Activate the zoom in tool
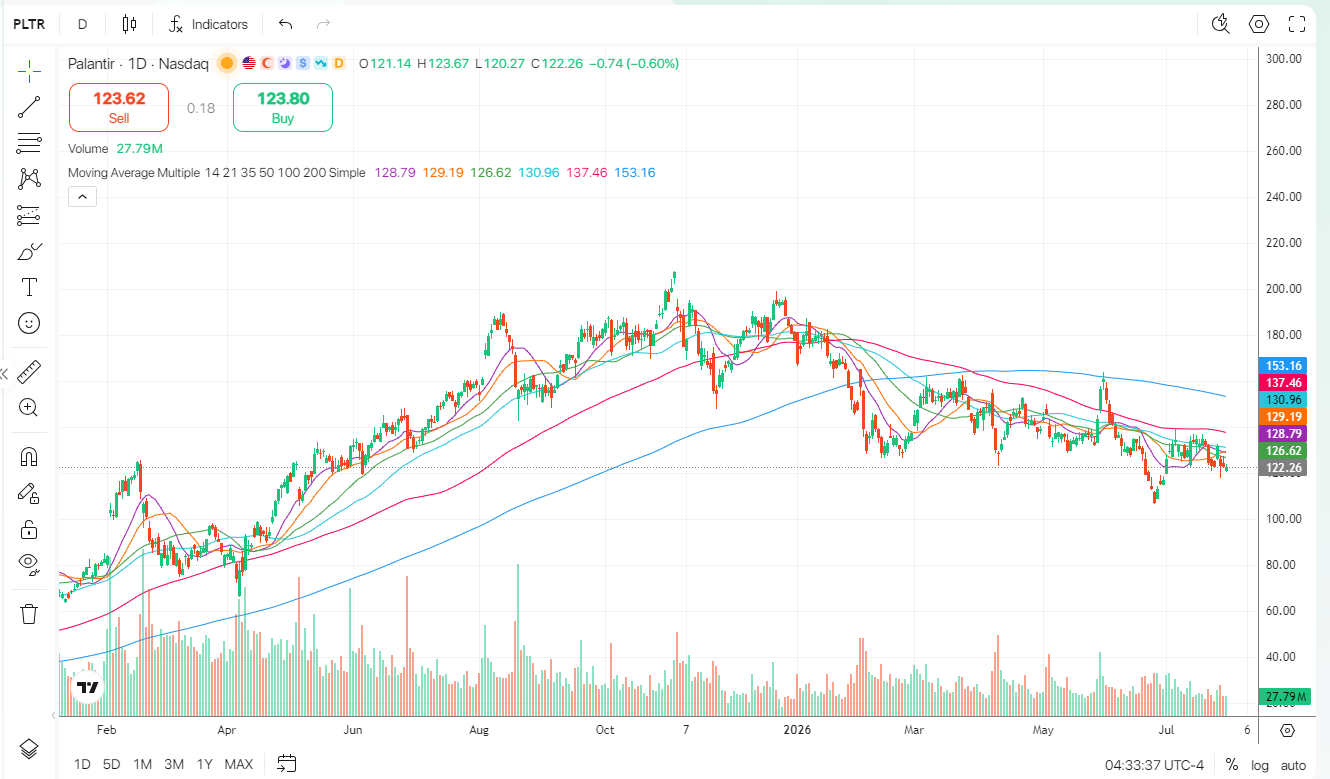The height and width of the screenshot is (779, 1330). click(x=29, y=407)
